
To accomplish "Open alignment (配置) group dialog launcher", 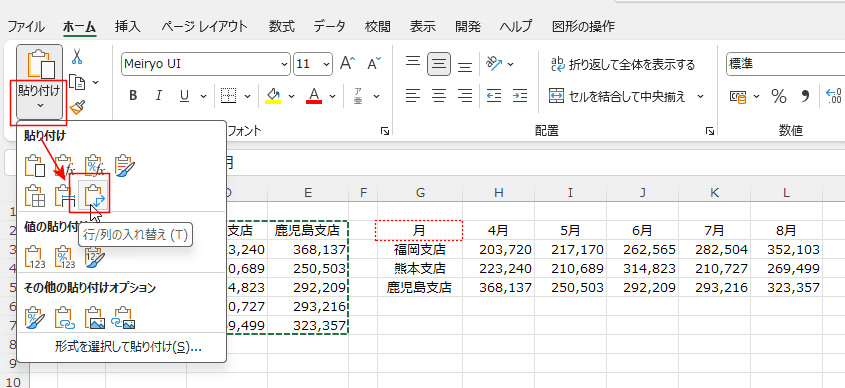I will (x=710, y=131).
